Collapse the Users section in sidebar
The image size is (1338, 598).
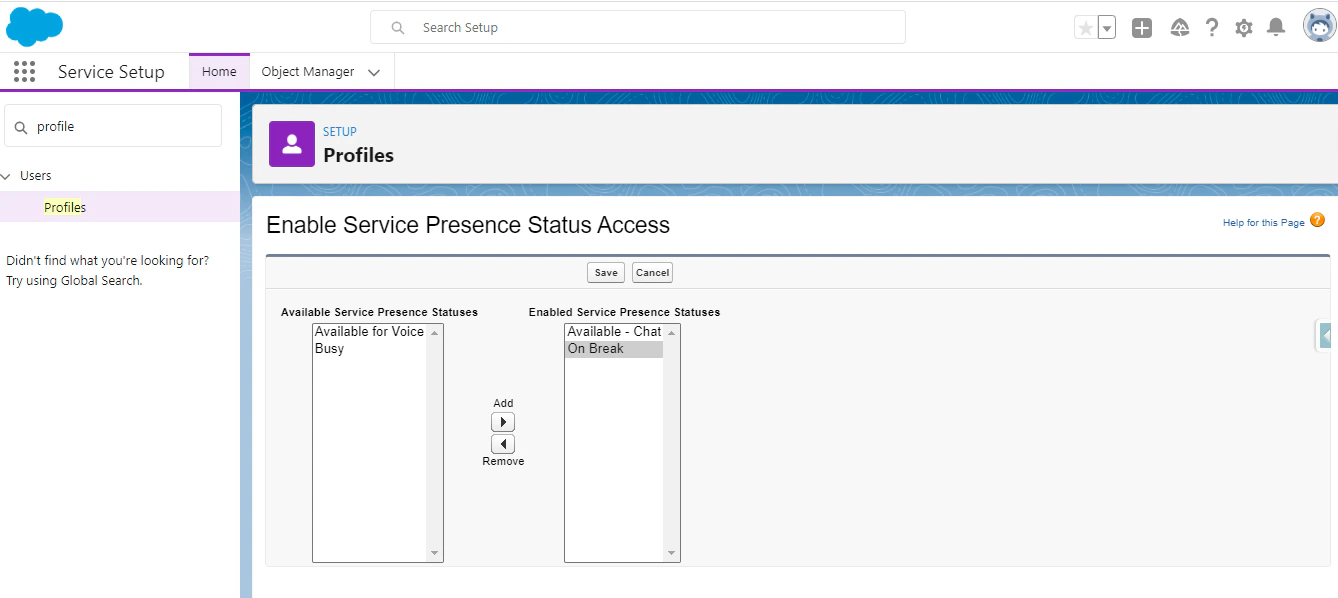10,175
